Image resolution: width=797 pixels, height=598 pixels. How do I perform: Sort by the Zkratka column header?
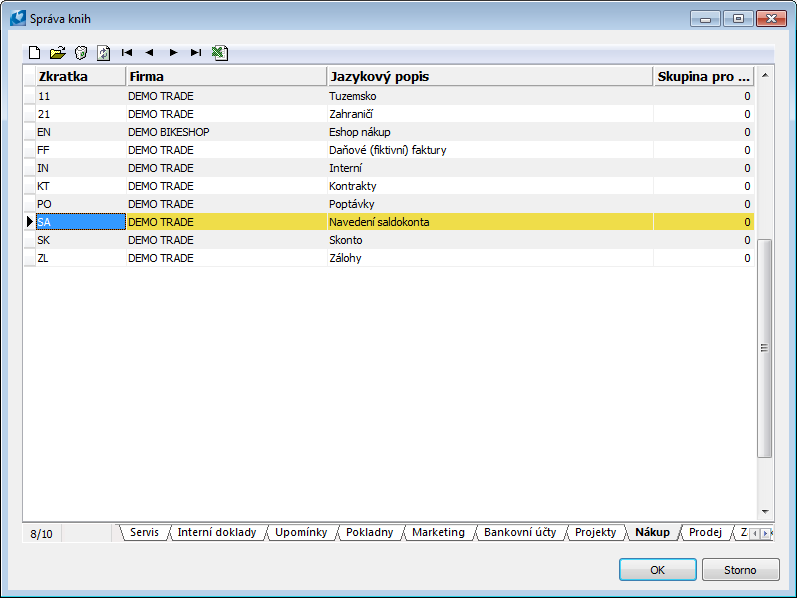[80, 76]
